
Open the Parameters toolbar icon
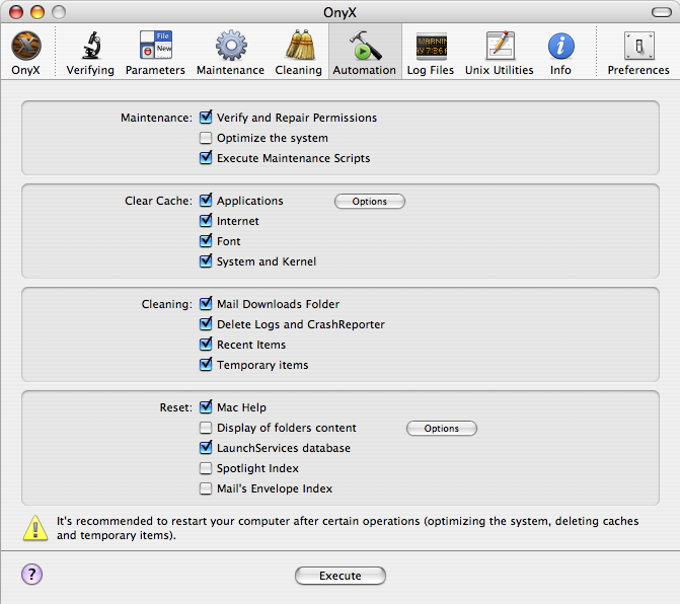[x=156, y=45]
